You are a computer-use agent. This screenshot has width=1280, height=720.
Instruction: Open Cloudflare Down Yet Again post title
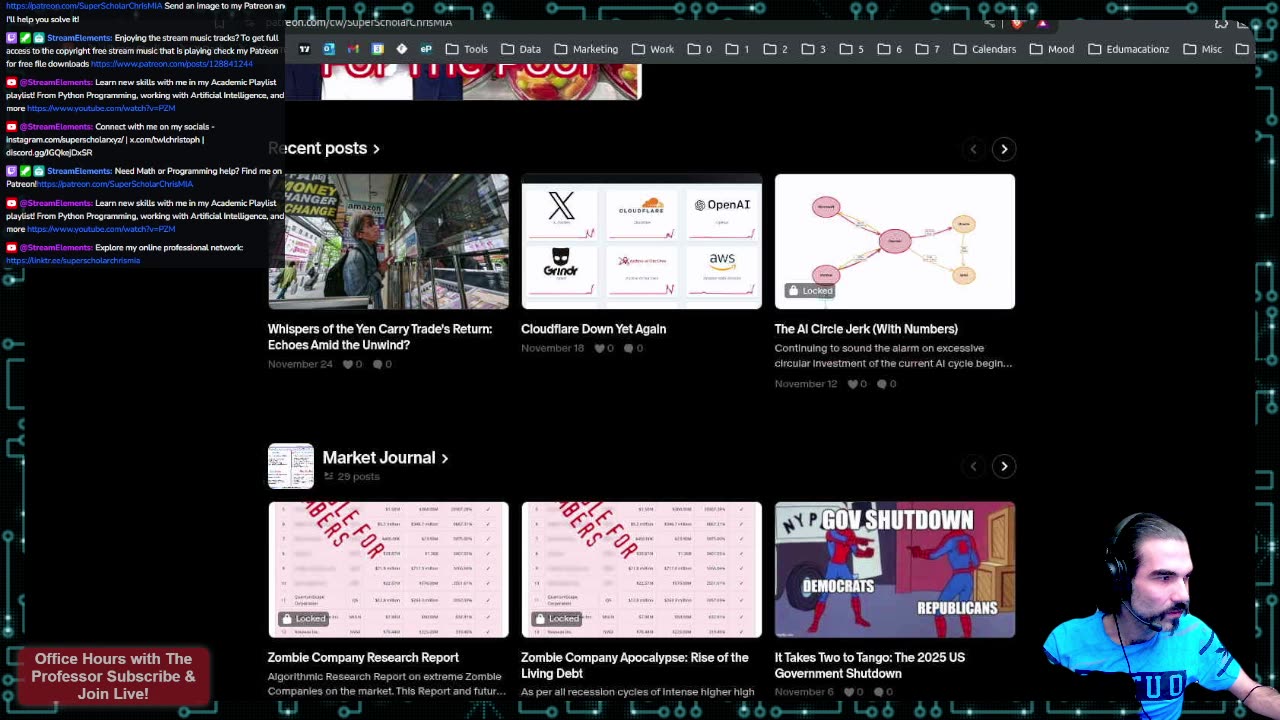(x=593, y=329)
